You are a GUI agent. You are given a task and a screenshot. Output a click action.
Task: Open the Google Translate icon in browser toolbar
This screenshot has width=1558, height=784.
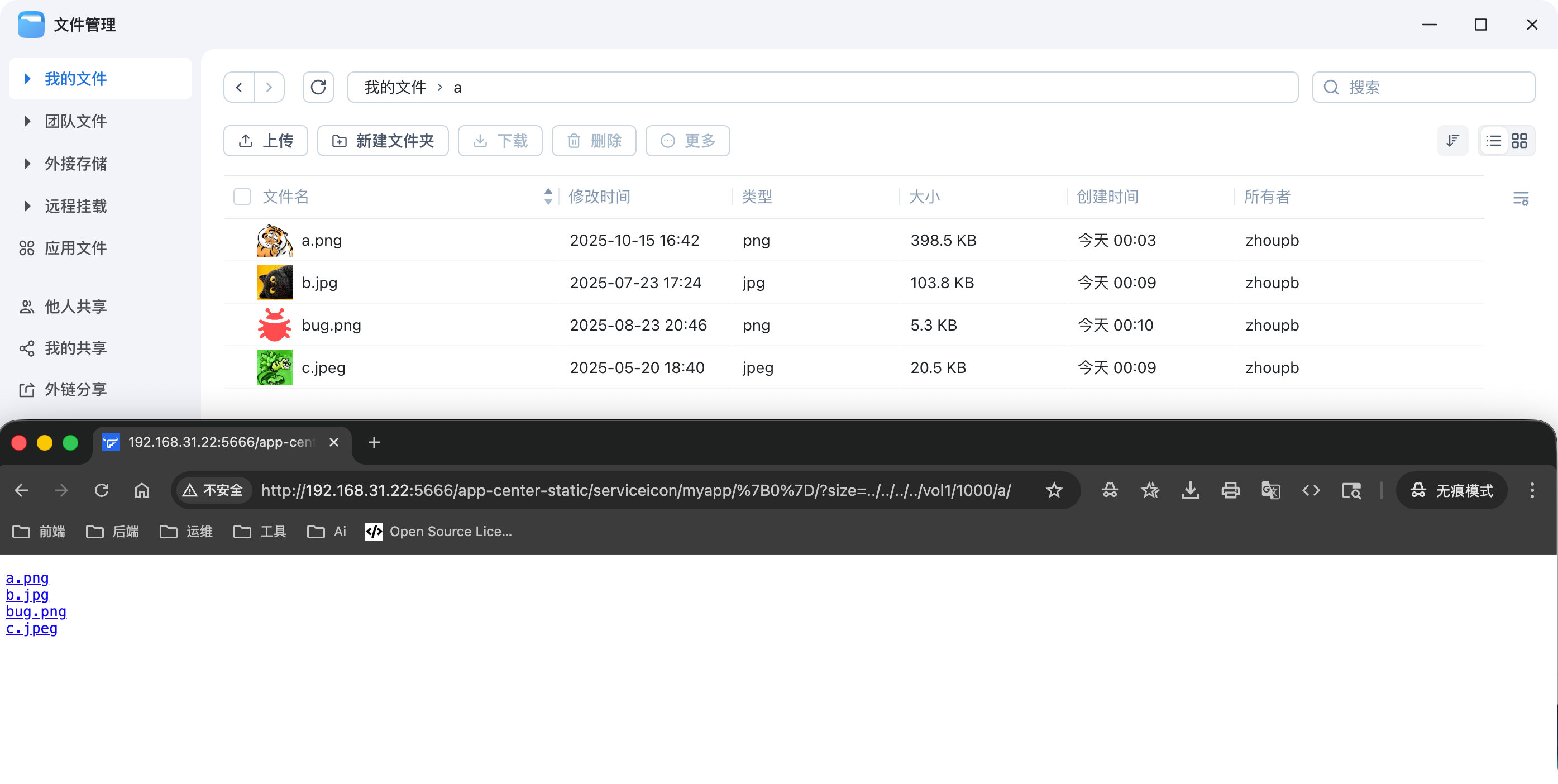pos(1271,491)
